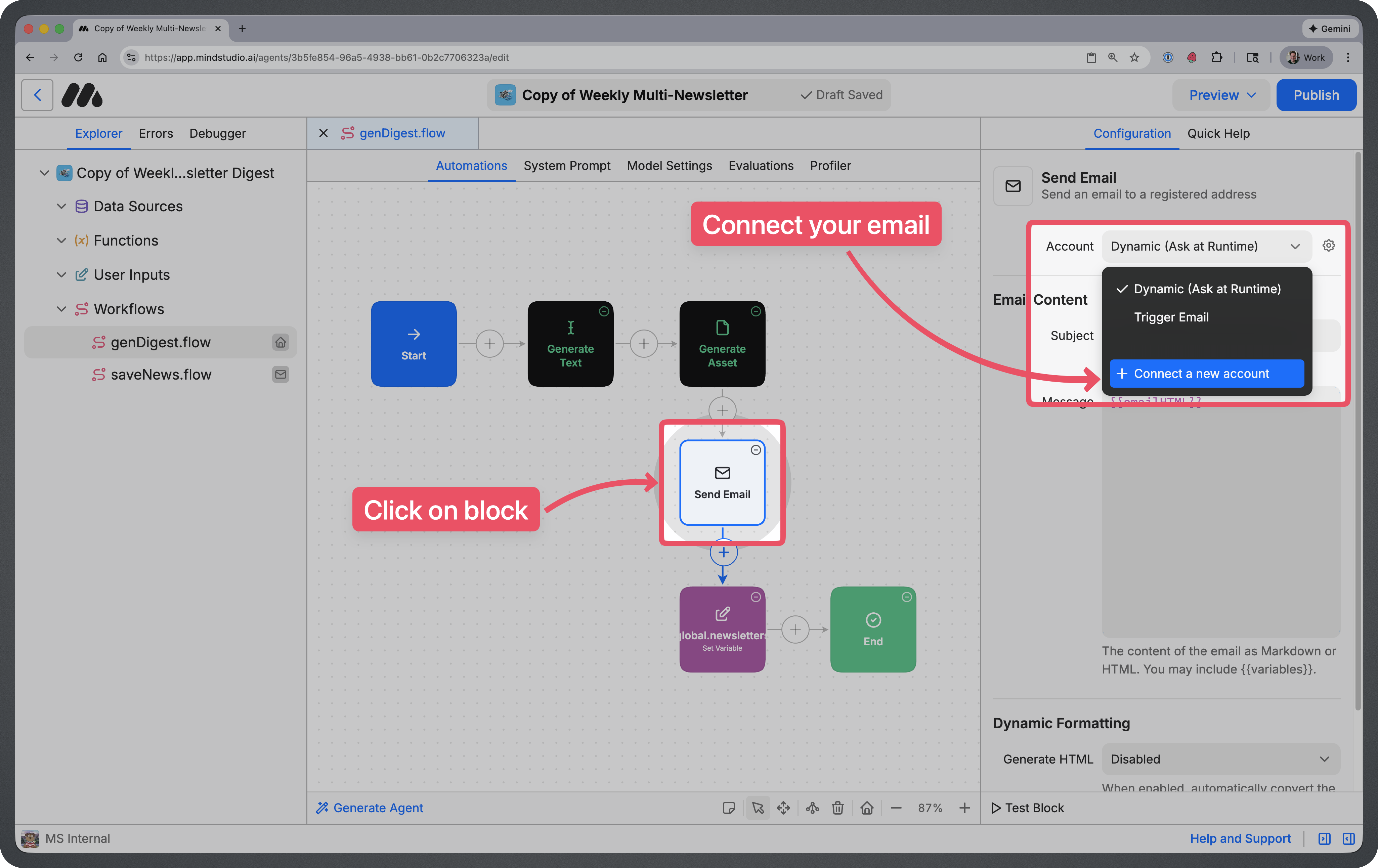Select Dynamic (Ask at Runtime) option
Image resolution: width=1378 pixels, height=868 pixels.
(1207, 289)
